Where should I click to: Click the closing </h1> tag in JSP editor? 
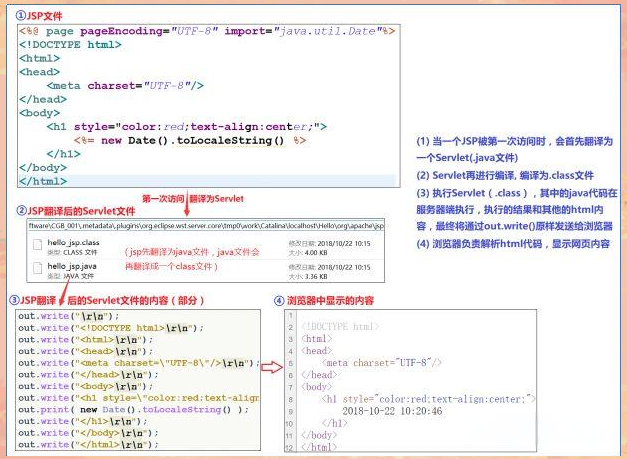point(63,154)
